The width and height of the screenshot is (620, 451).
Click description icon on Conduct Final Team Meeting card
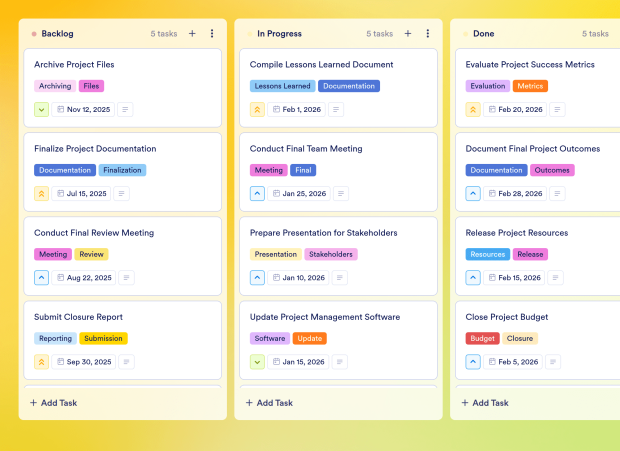click(x=341, y=194)
